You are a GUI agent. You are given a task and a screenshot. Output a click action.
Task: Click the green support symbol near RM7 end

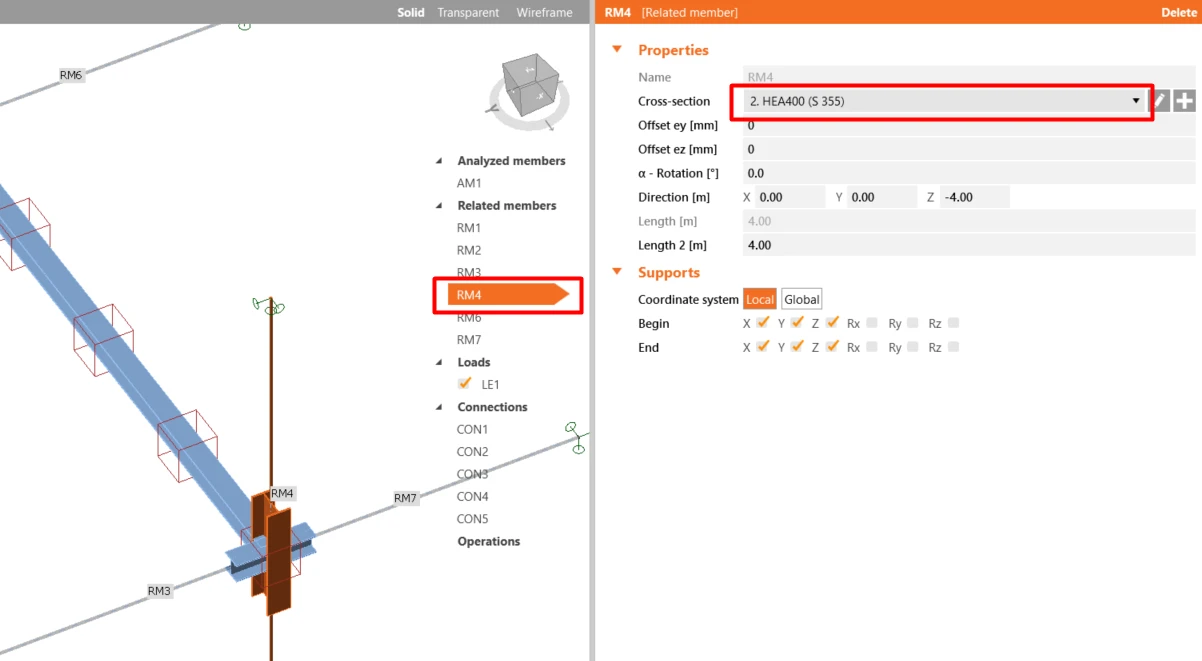[575, 438]
